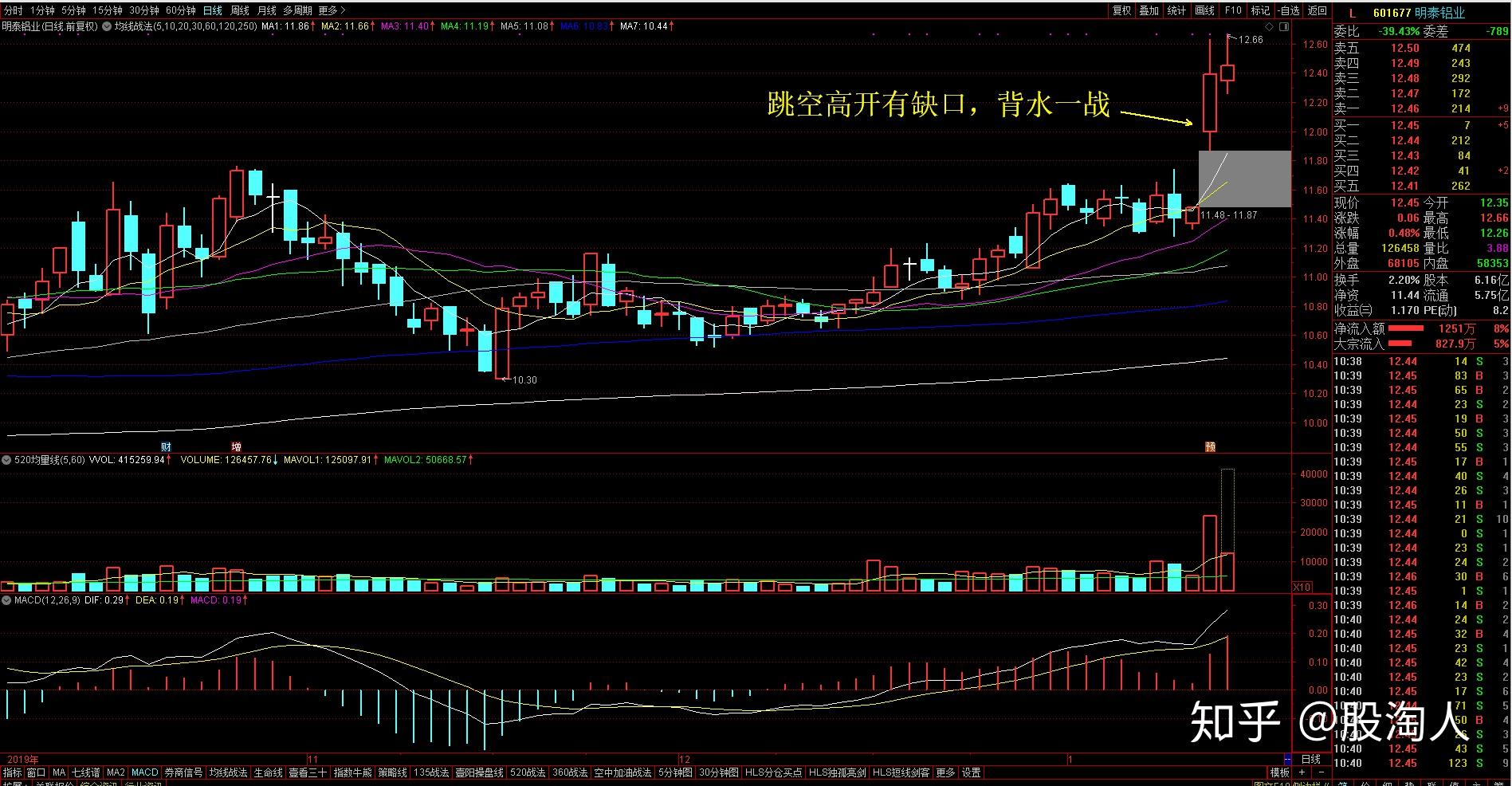Viewport: 1512px width, 786px height.
Task: Choose the 生命线 indicator
Action: (268, 772)
